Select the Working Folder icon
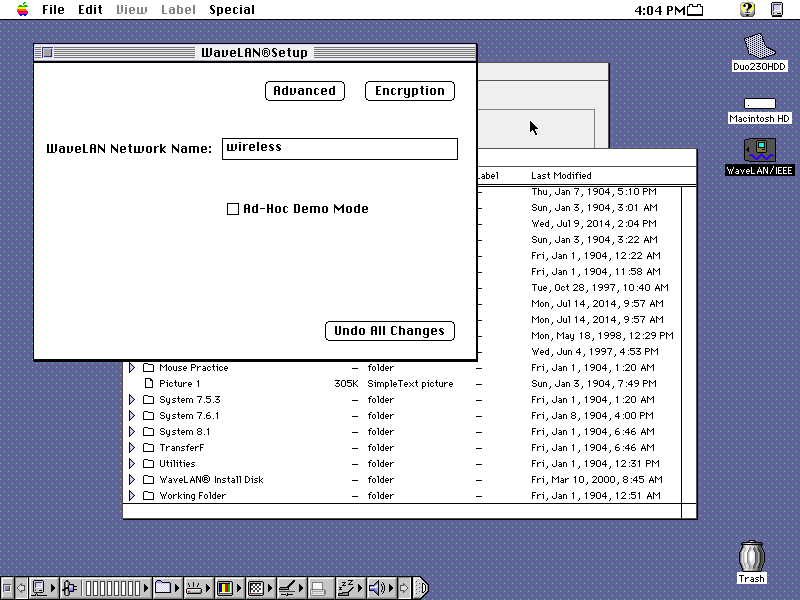 [148, 495]
